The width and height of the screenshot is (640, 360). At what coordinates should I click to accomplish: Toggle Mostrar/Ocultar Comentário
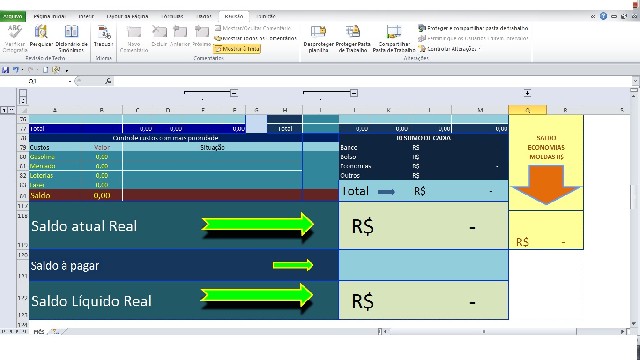(x=253, y=28)
